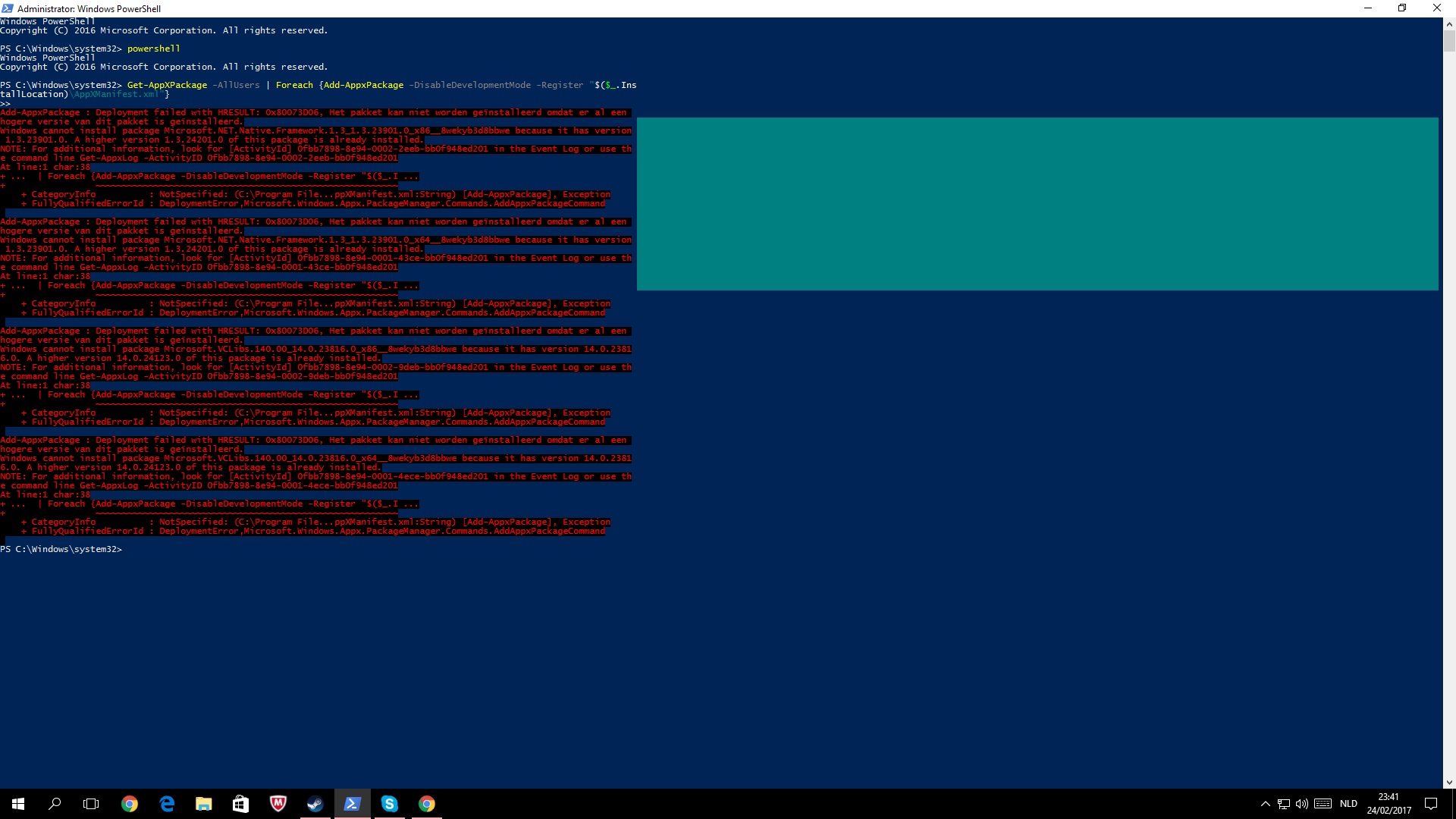The height and width of the screenshot is (819, 1456).
Task: Open volume control speaker icon
Action: (1302, 804)
